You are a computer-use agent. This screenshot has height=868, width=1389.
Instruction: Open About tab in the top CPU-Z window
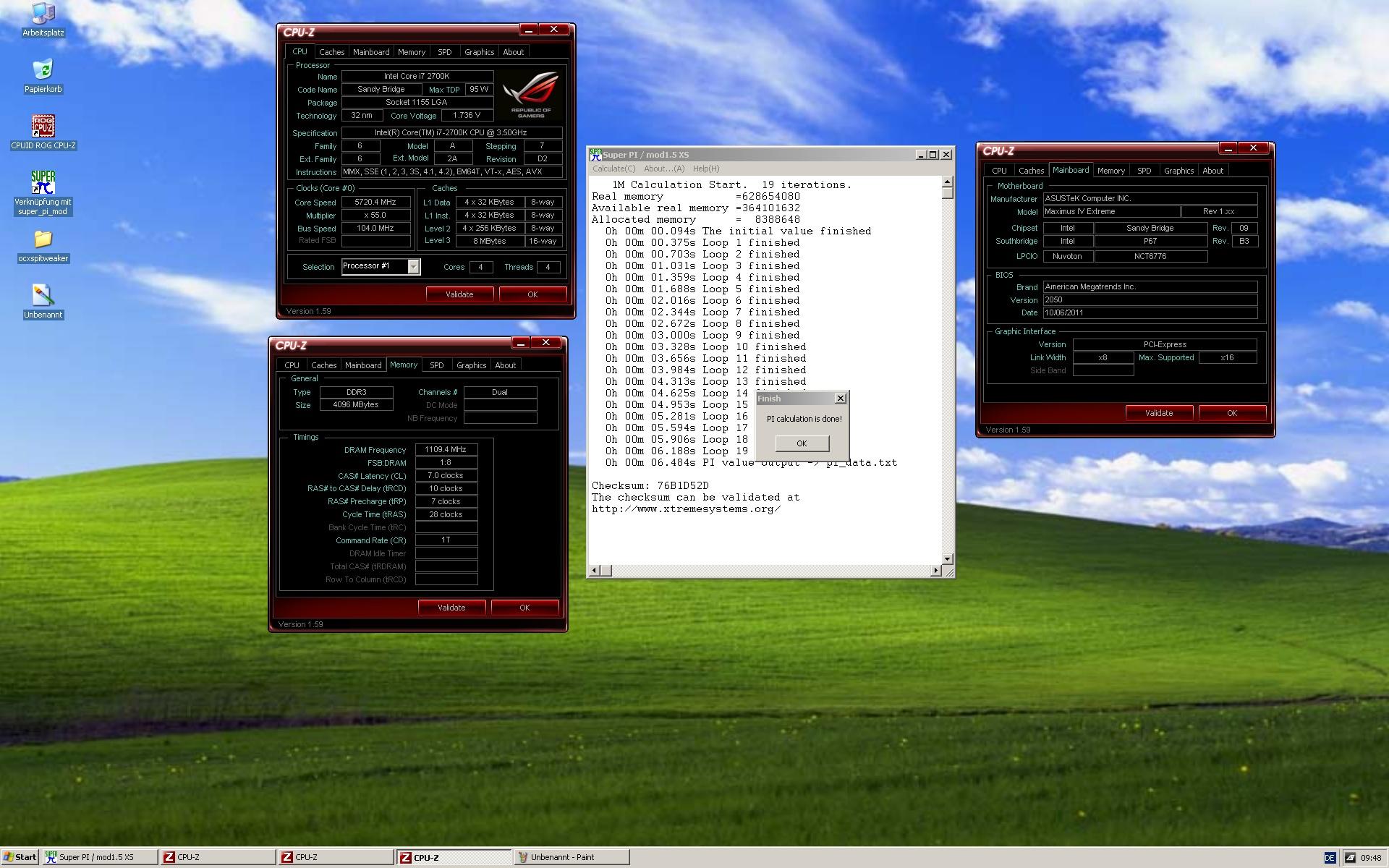[x=514, y=52]
